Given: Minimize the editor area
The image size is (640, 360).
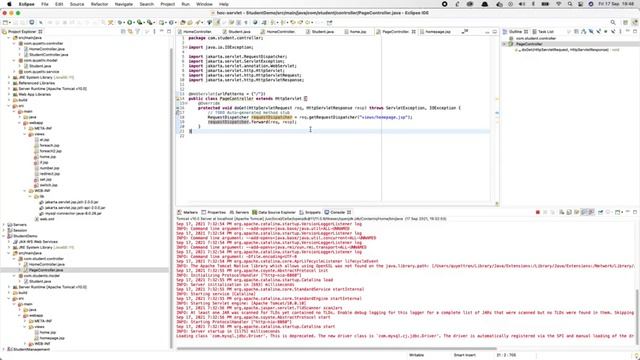Looking at the screenshot, I should 487,31.
